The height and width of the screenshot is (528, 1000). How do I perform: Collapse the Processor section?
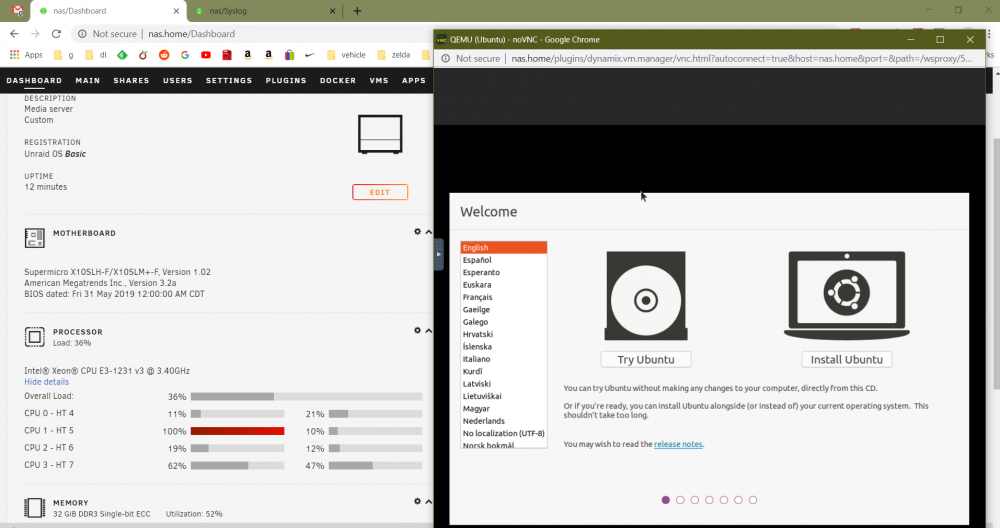[x=429, y=331]
